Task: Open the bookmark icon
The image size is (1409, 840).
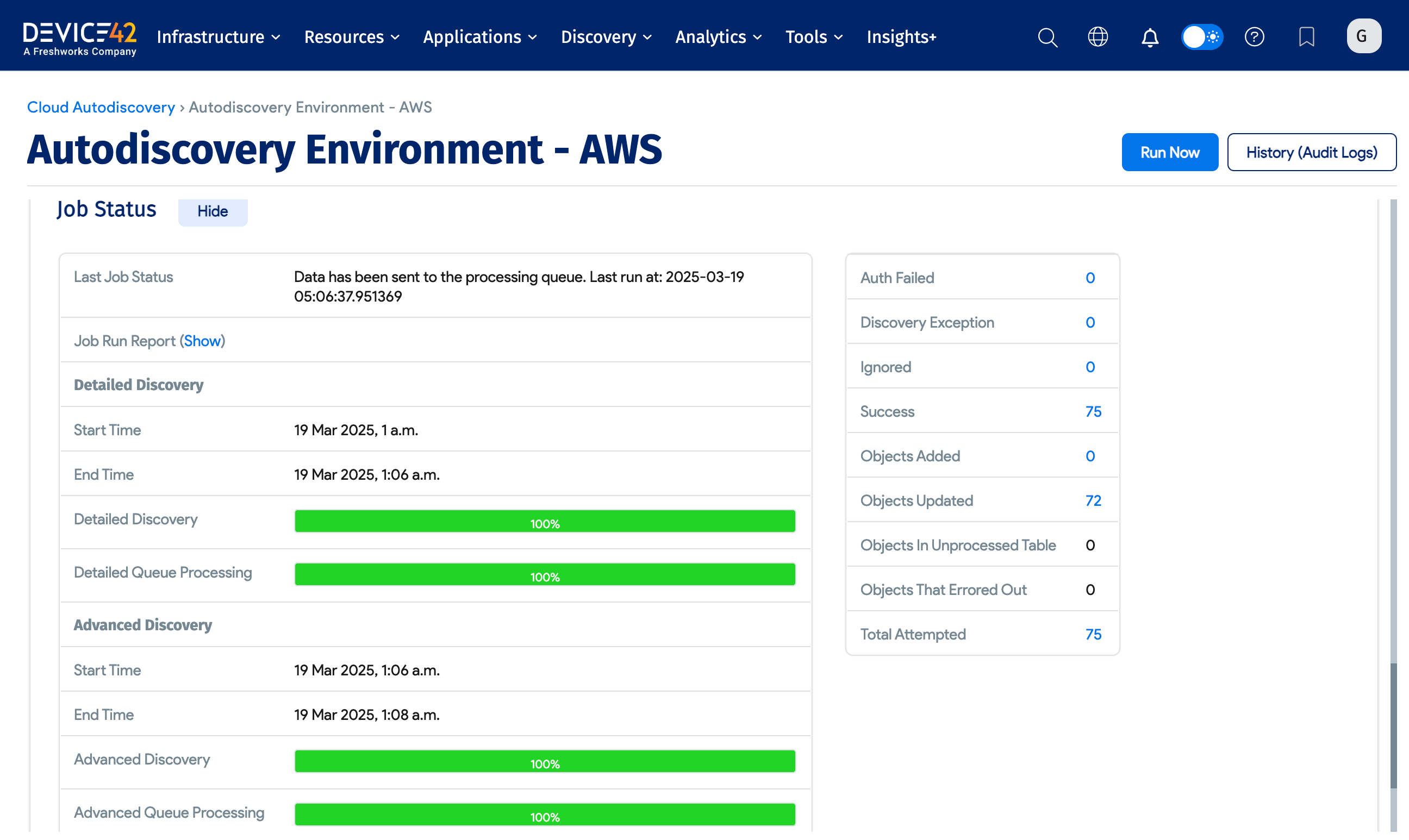Action: pos(1306,37)
